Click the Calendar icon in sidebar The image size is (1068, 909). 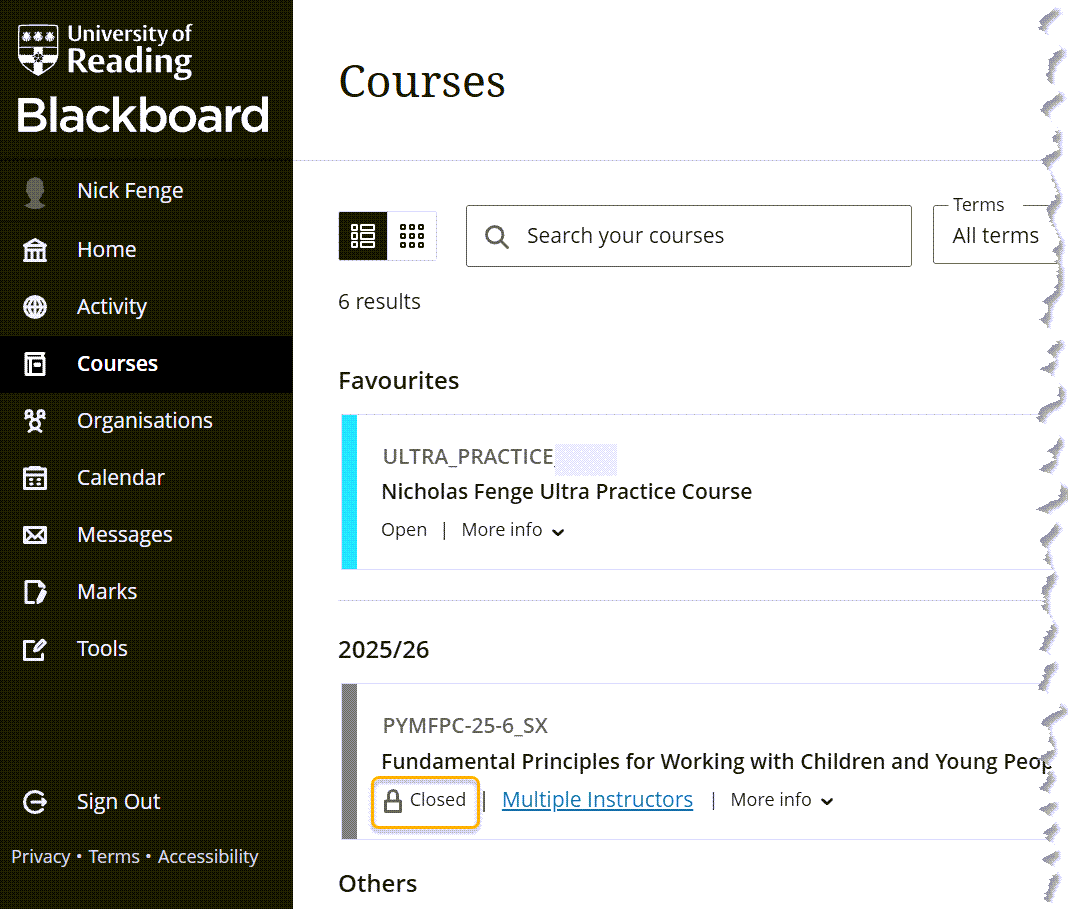click(x=35, y=478)
